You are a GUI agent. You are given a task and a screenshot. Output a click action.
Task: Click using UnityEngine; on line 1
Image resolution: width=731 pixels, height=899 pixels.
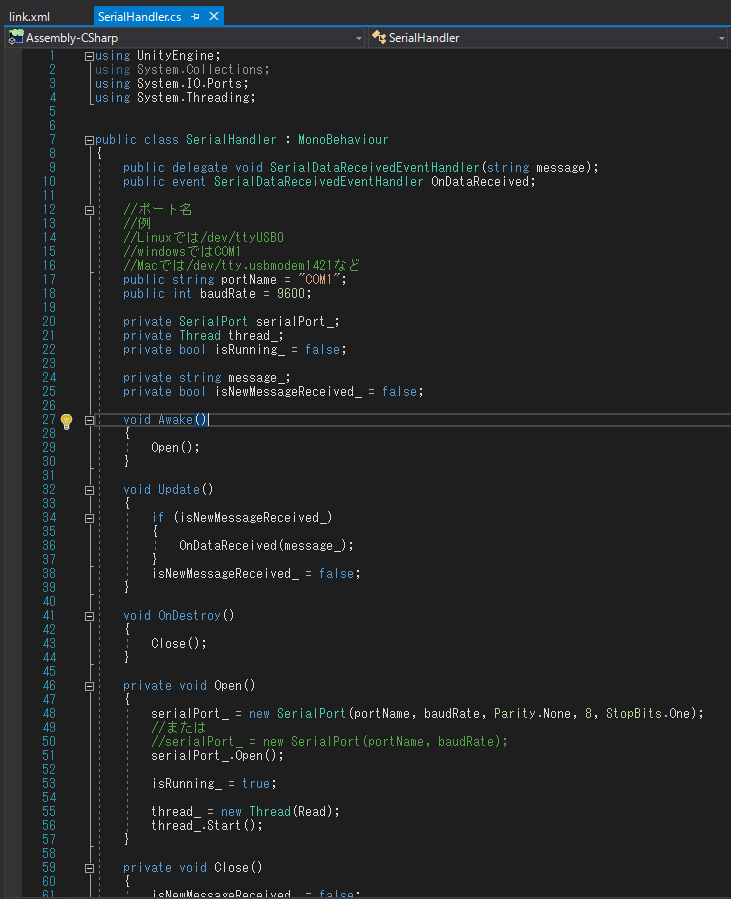158,56
